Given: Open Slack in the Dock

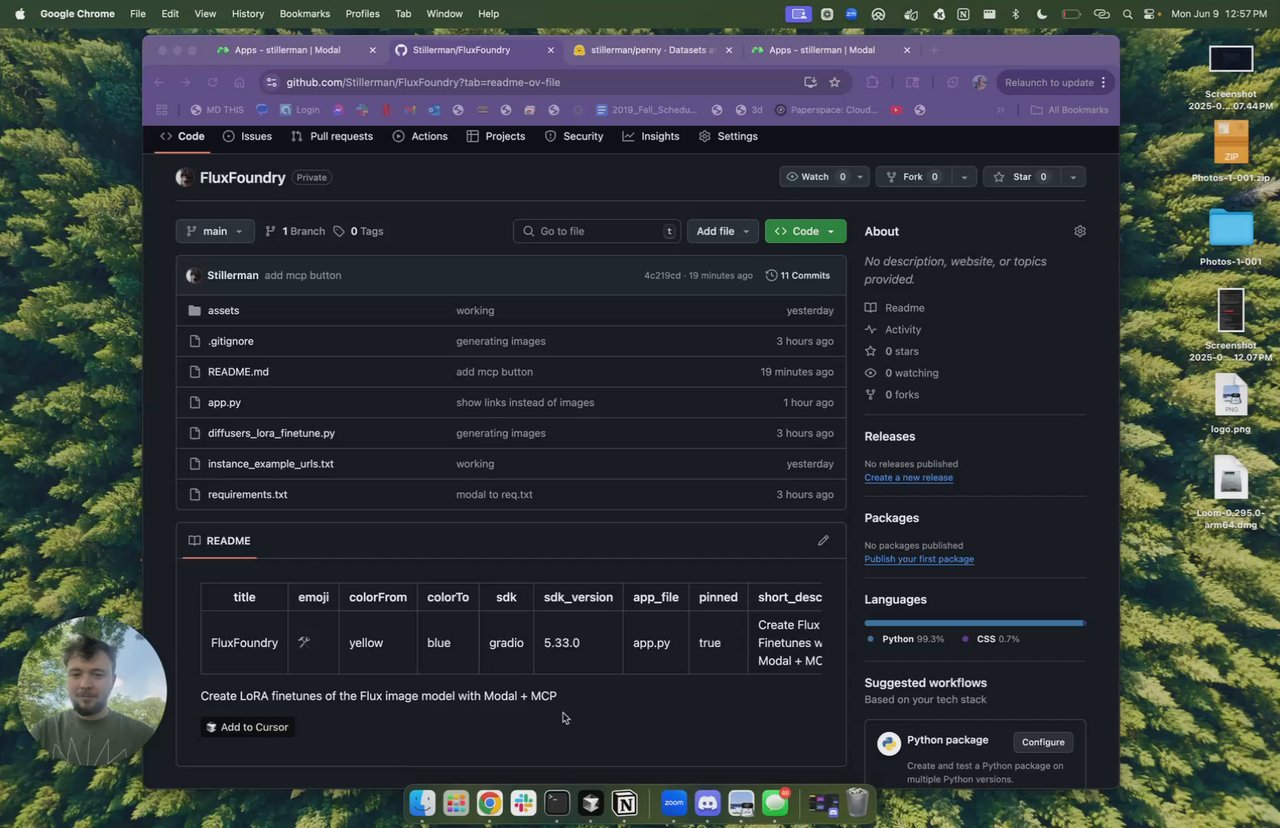Looking at the screenshot, I should pyautogui.click(x=523, y=802).
